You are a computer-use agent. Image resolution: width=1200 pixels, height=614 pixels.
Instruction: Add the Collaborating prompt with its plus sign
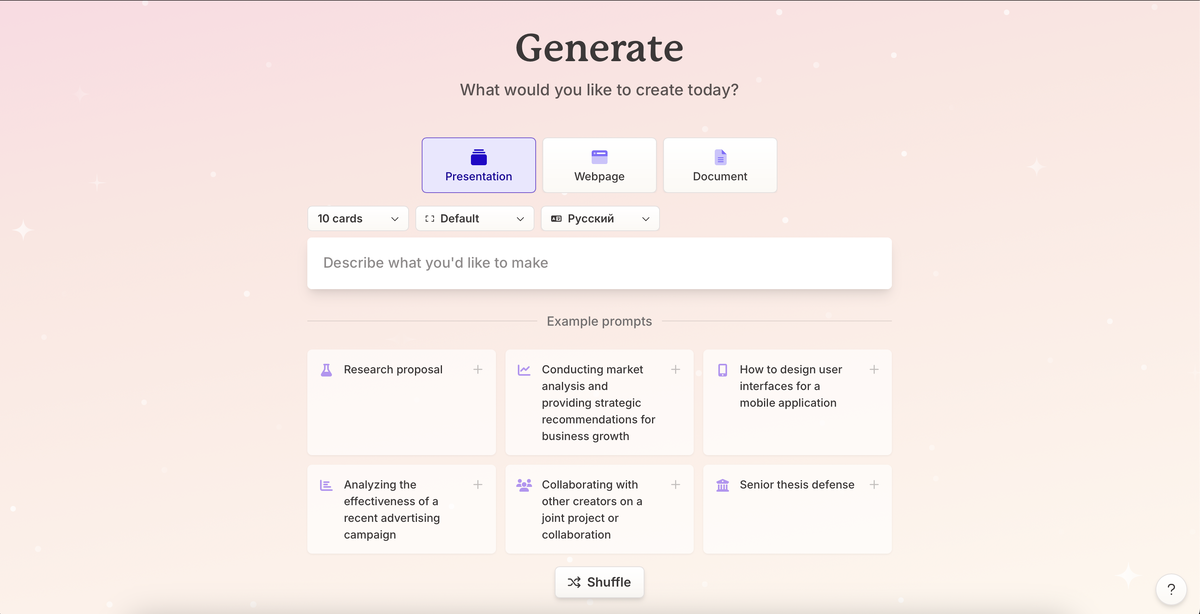coord(676,484)
